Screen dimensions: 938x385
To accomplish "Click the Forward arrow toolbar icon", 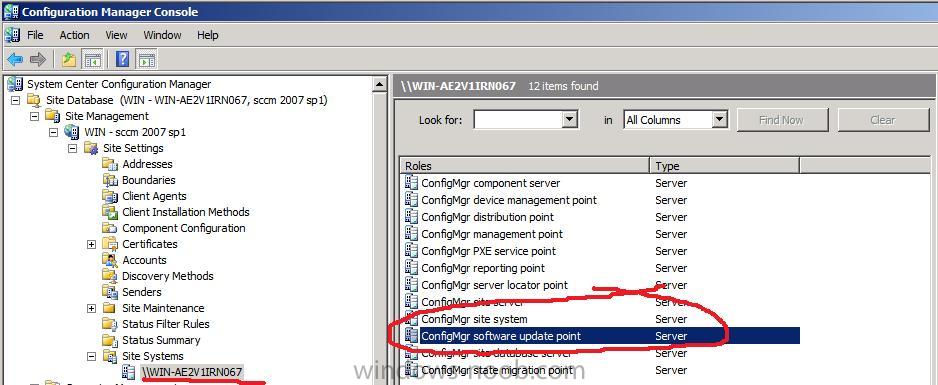I will click(38, 59).
